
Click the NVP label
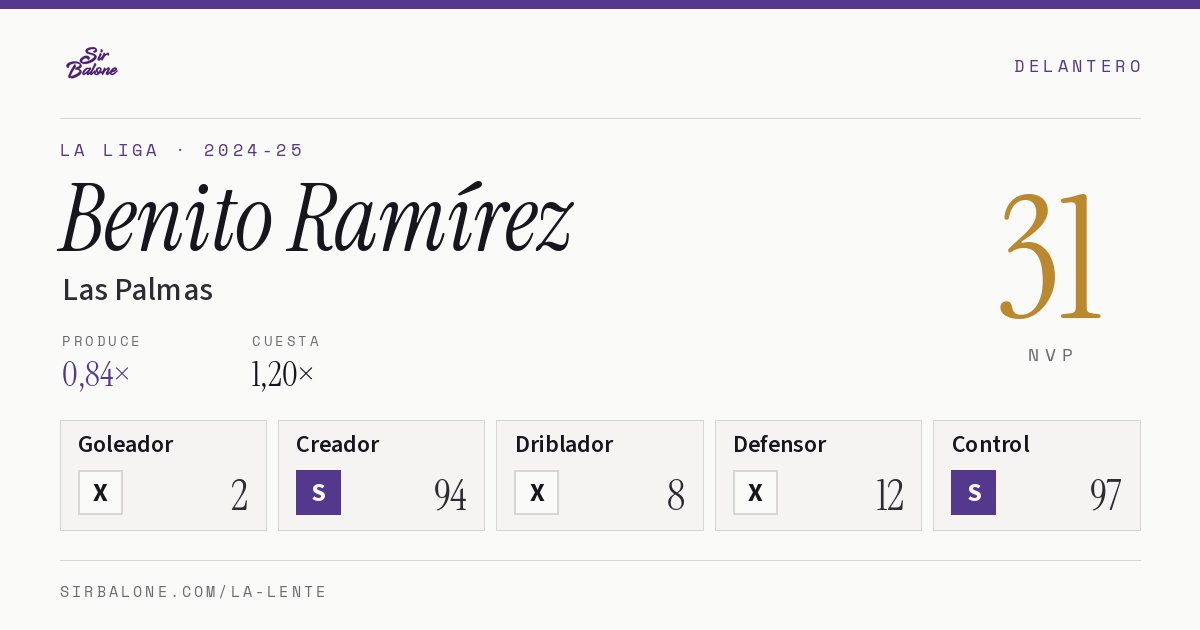click(x=1052, y=355)
